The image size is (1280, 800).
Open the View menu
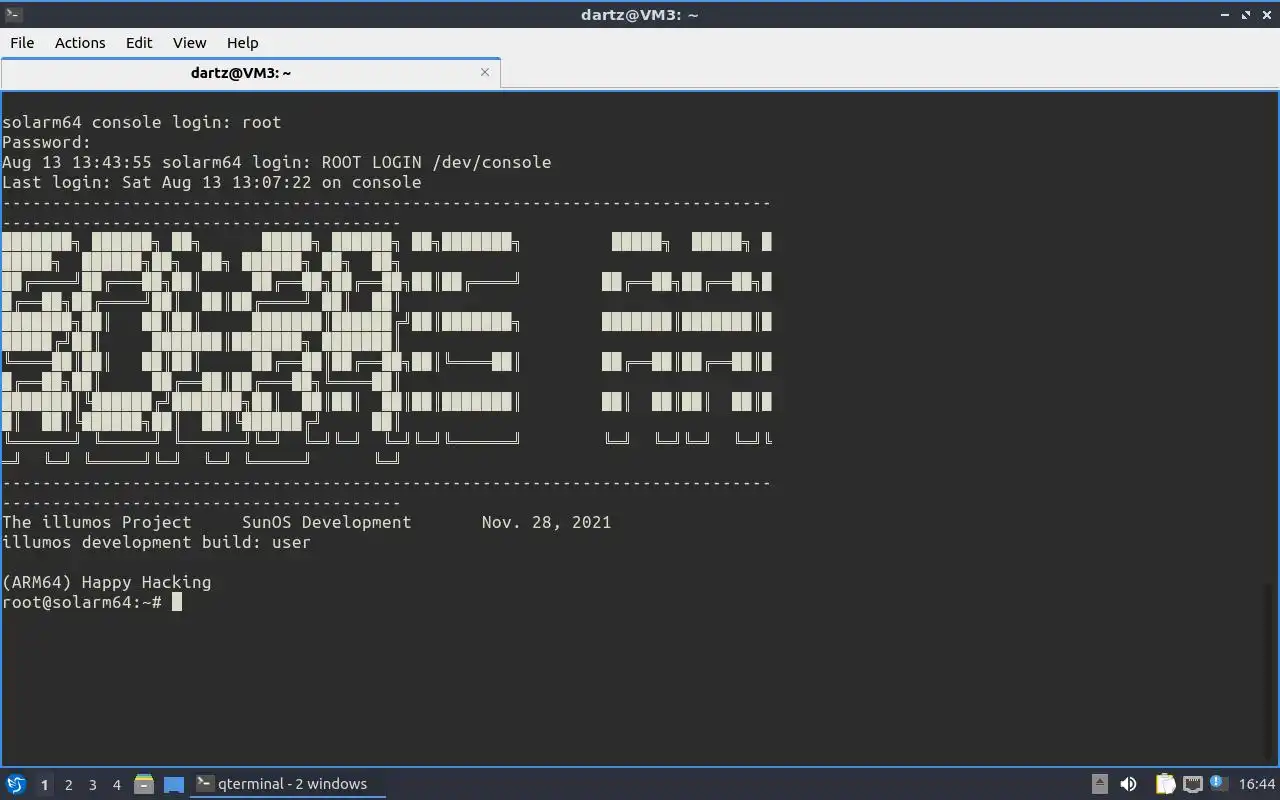coord(189,42)
